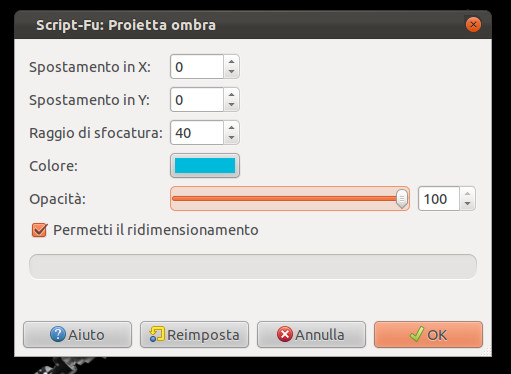The image size is (511, 374).
Task: Click the Opacità numeric field showing 100
Action: (x=439, y=199)
